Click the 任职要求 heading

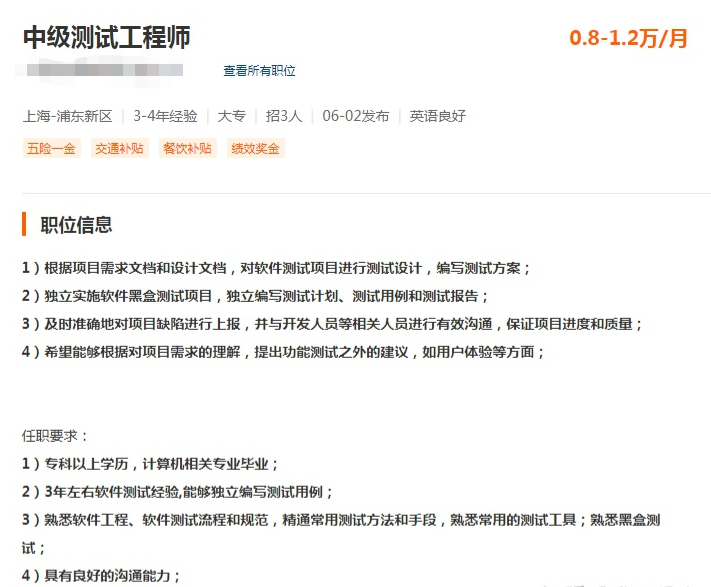tap(54, 436)
